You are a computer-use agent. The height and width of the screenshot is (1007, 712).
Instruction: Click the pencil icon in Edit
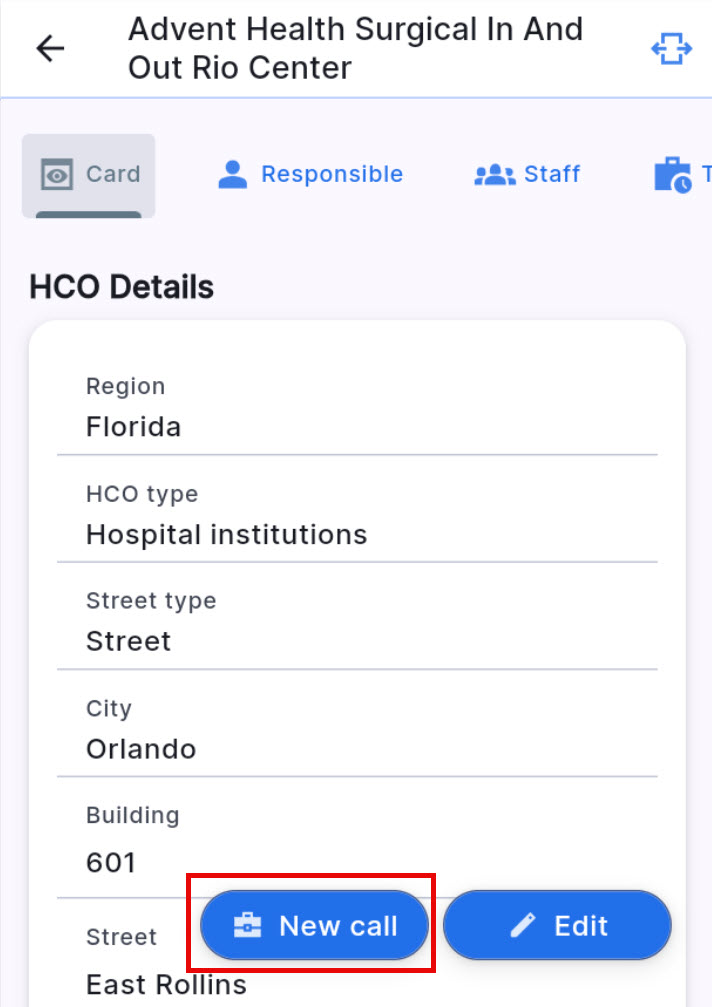[x=523, y=926]
